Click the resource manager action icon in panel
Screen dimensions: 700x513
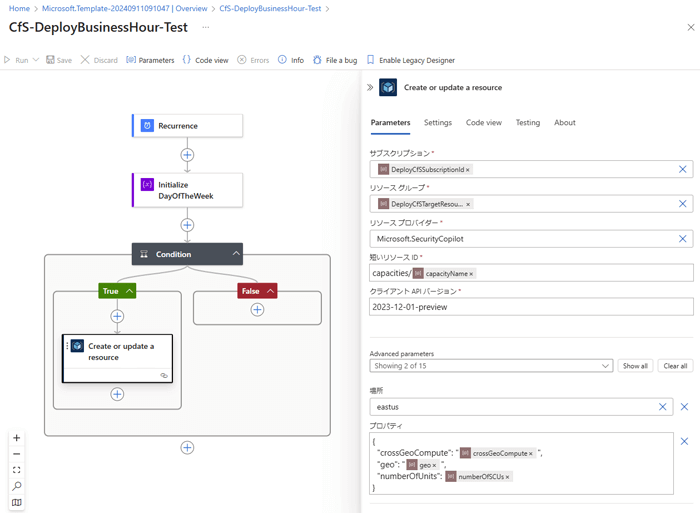[388, 88]
